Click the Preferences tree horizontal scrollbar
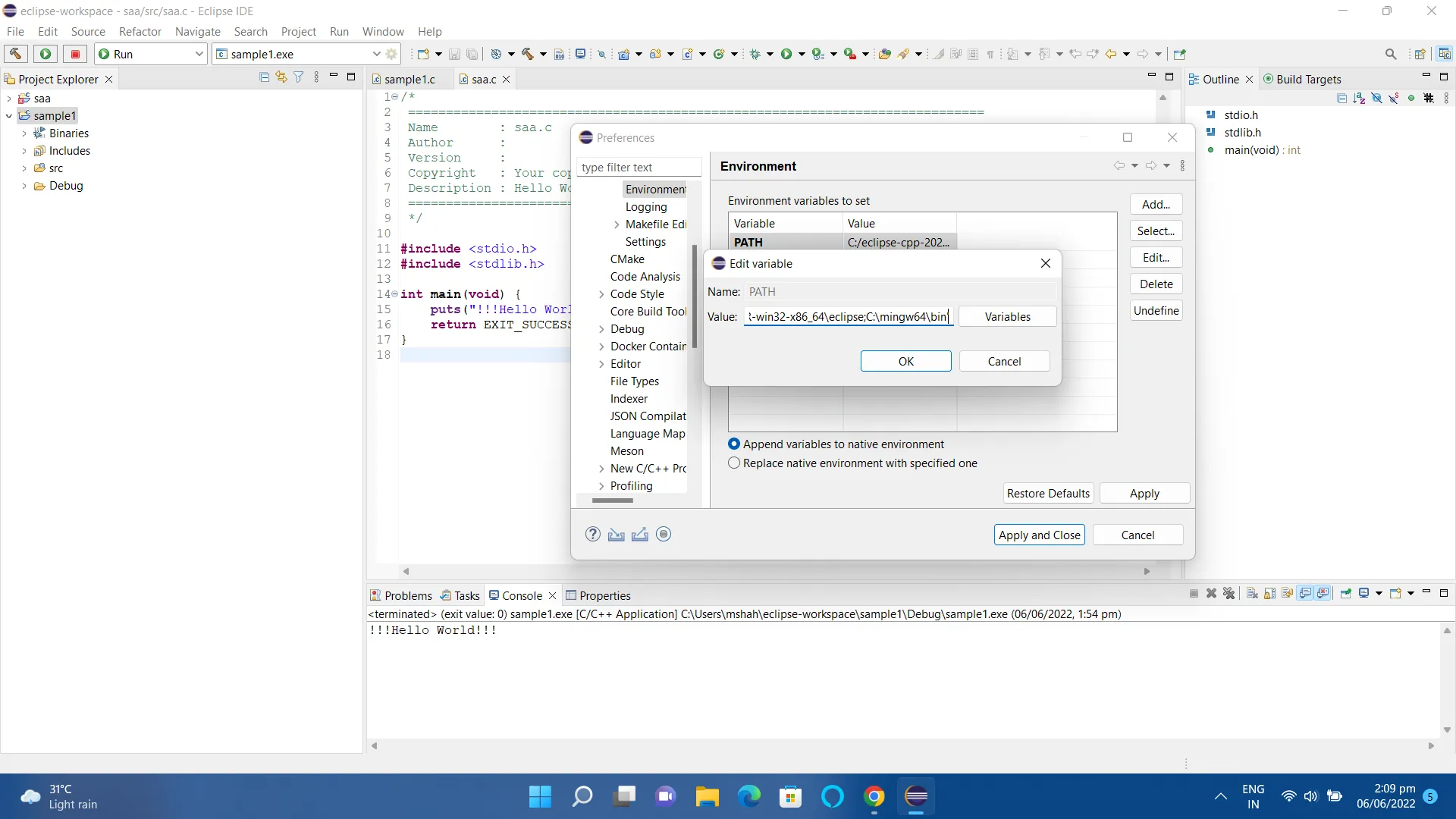This screenshot has width=1456, height=819. [x=613, y=500]
